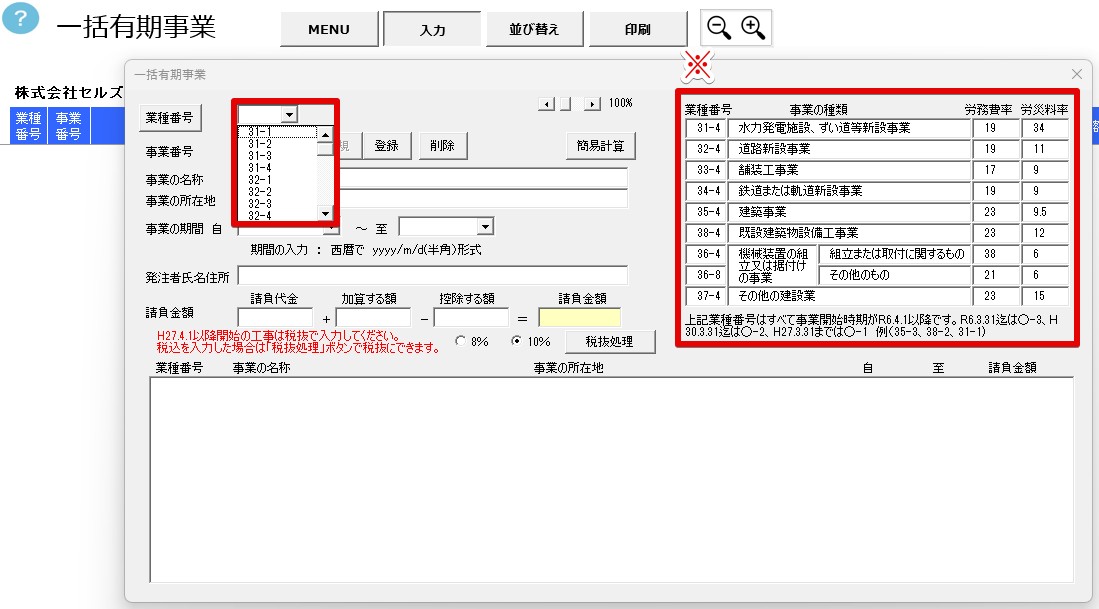Select 31-2 in the dropdown list
The width and height of the screenshot is (1099, 609).
tap(277, 144)
